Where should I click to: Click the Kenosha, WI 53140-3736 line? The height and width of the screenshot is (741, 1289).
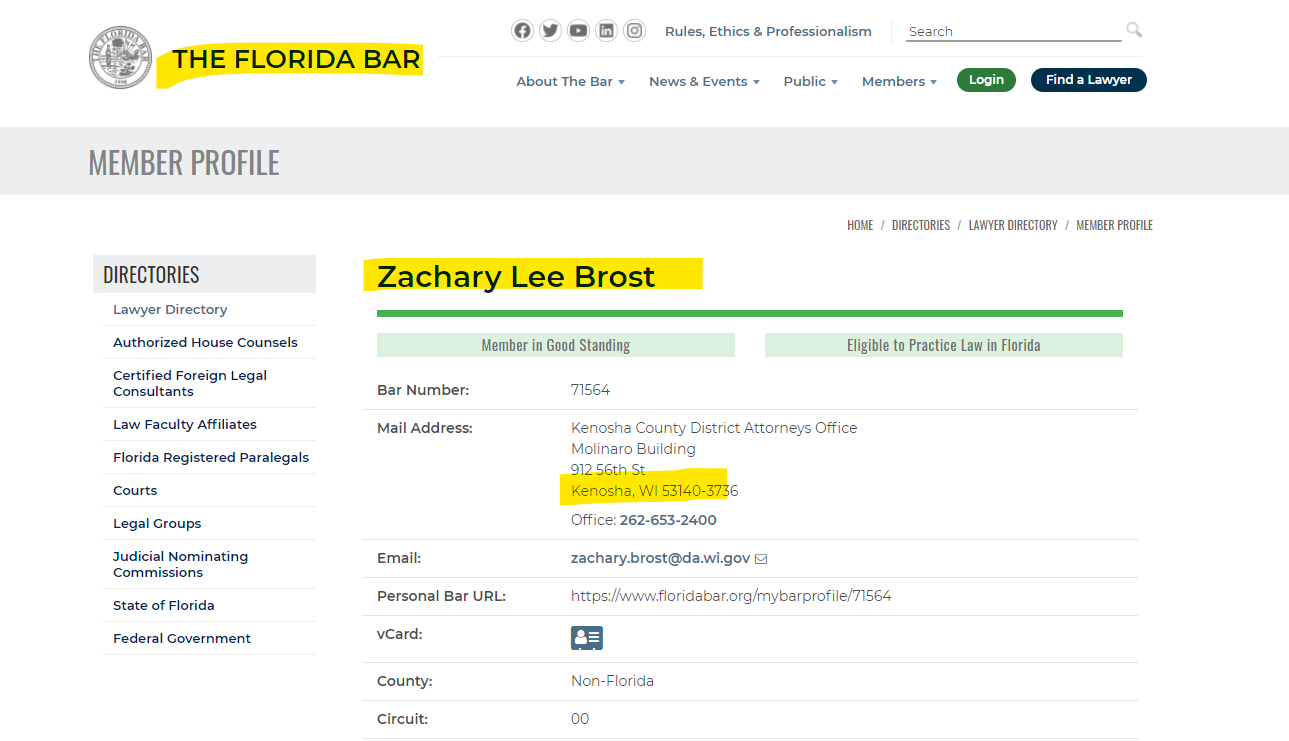click(x=655, y=491)
